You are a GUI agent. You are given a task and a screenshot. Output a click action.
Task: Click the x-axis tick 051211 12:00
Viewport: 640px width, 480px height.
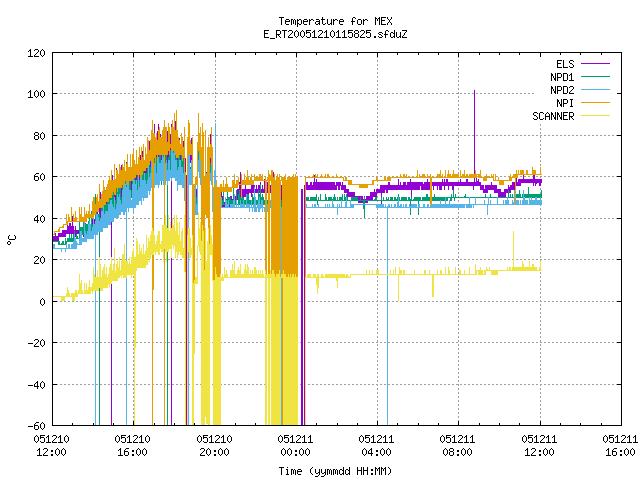pos(539,446)
